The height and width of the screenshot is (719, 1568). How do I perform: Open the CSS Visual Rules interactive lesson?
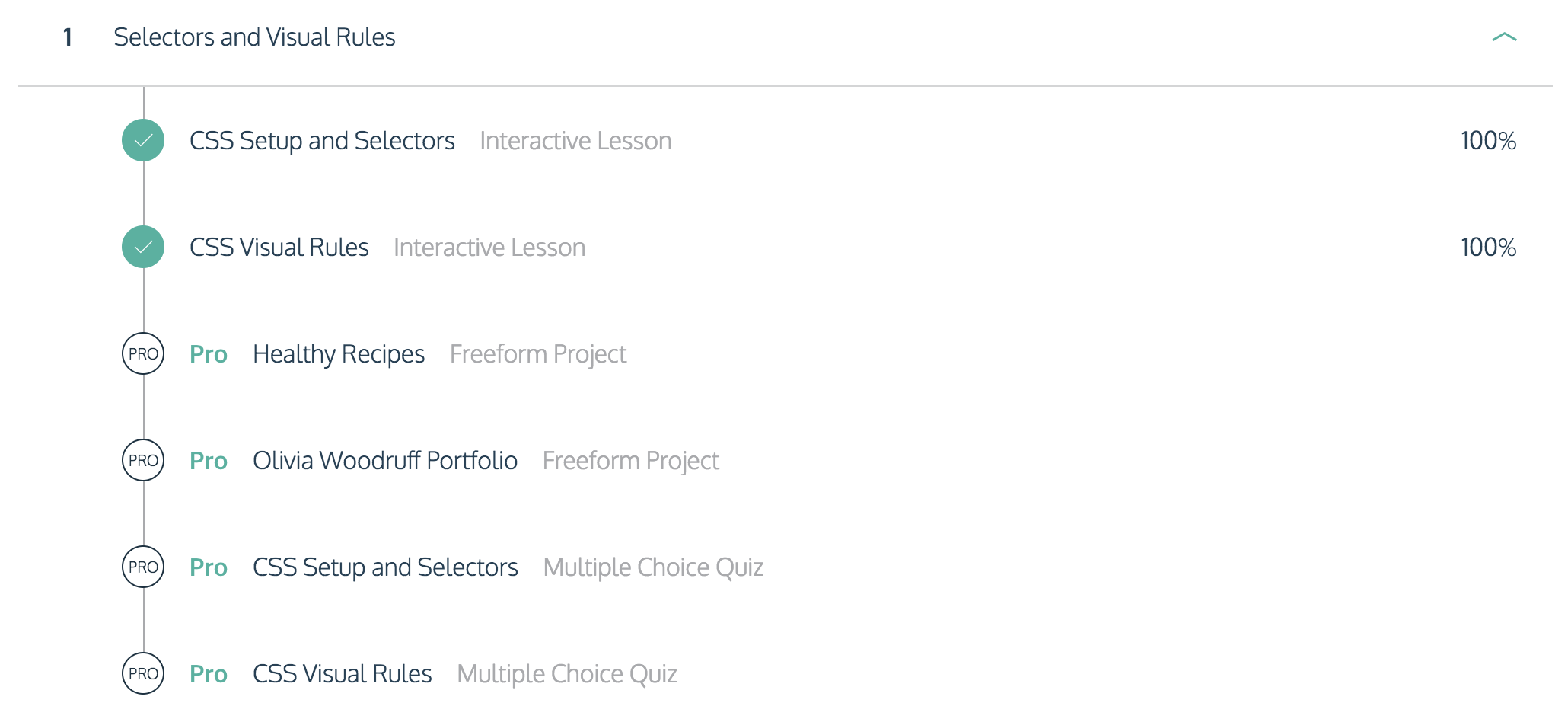click(x=279, y=248)
